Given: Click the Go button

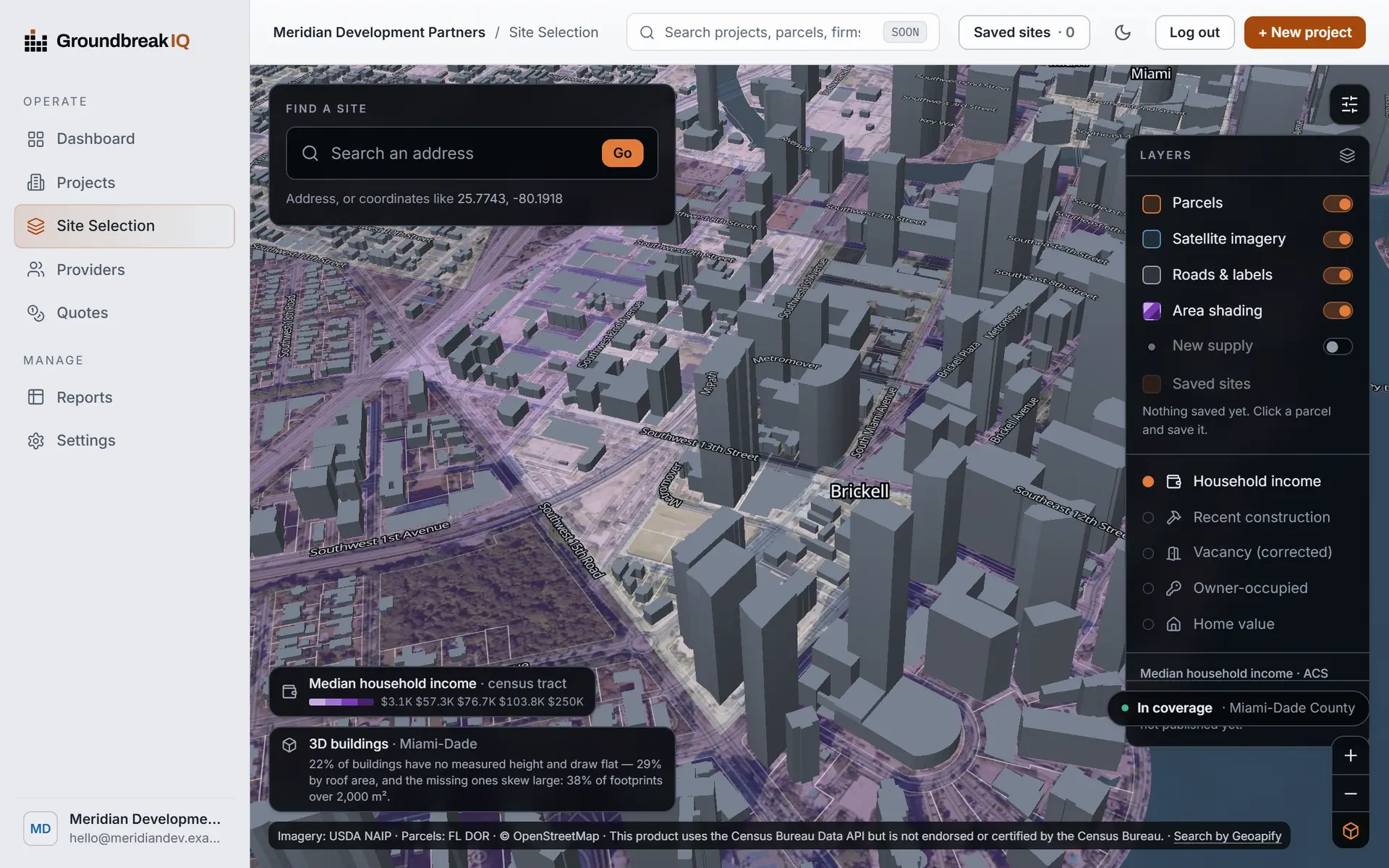Looking at the screenshot, I should tap(622, 153).
